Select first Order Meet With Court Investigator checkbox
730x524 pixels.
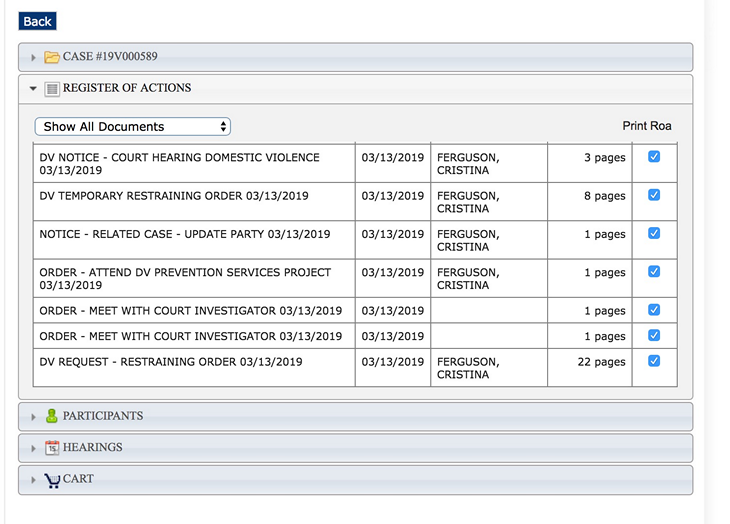tap(654, 310)
